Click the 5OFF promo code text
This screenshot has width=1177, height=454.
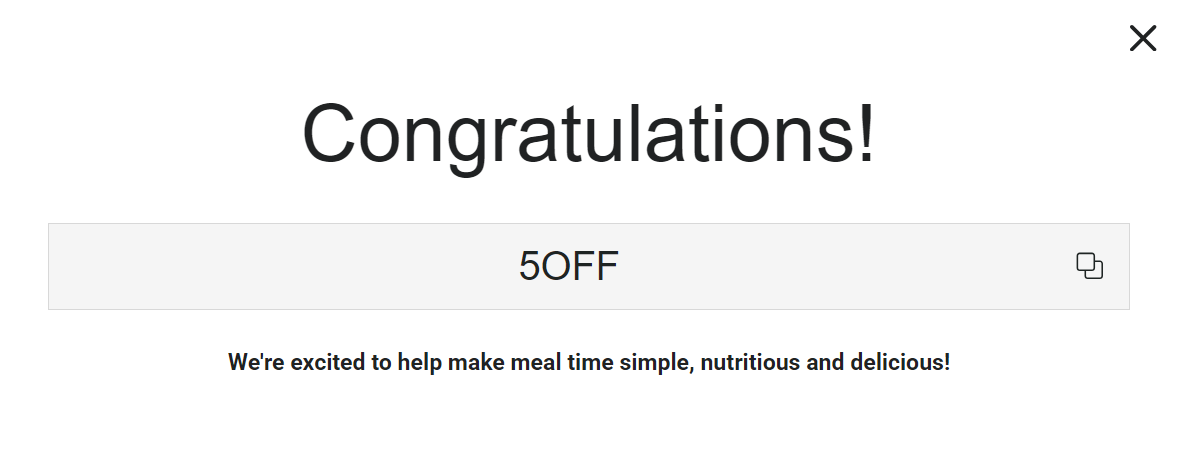pos(568,266)
